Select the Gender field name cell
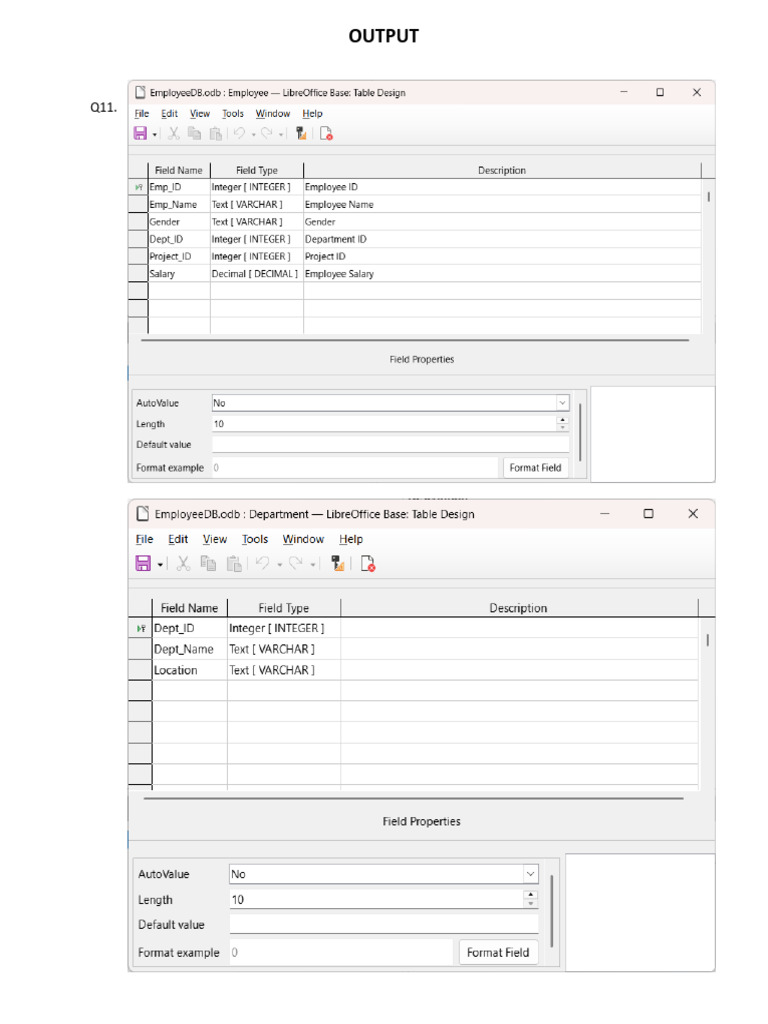 [x=179, y=222]
